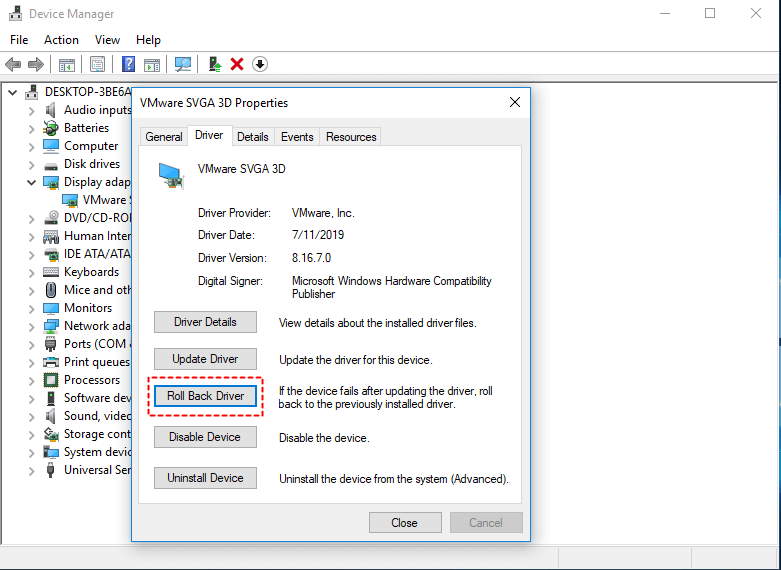Viewport: 781px width, 570px height.
Task: Click the Network adapters category icon
Action: click(x=51, y=326)
